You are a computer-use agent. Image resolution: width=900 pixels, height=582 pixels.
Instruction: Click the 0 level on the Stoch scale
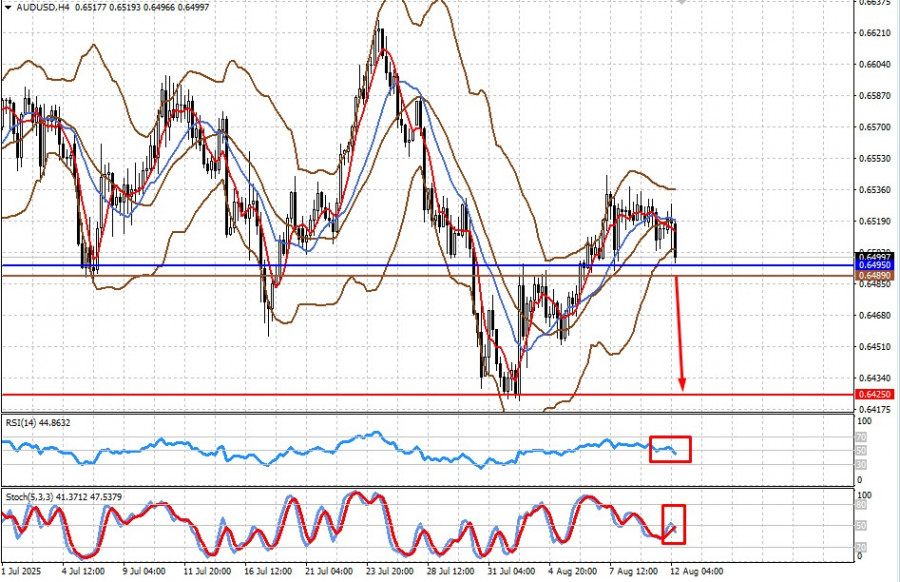[x=859, y=556]
